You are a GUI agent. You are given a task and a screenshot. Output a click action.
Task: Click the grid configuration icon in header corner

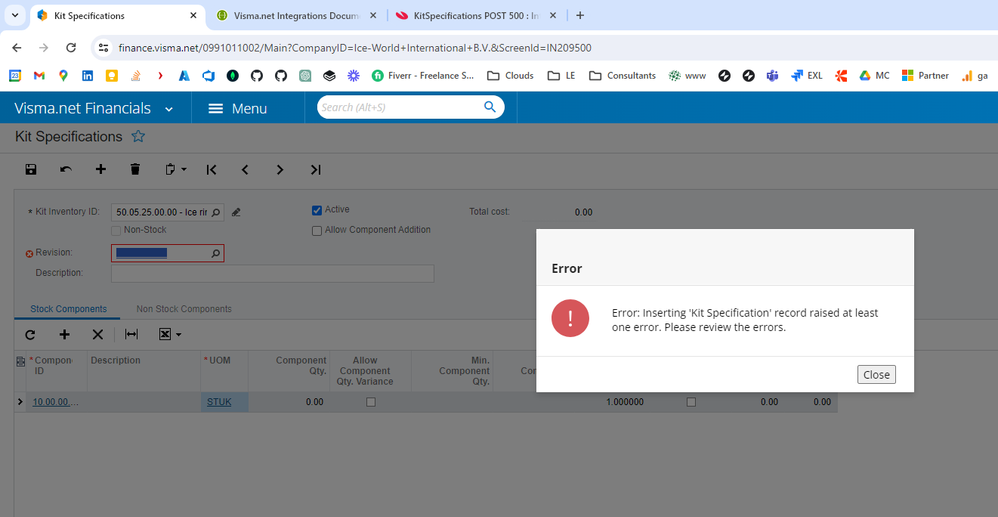[x=20, y=361]
